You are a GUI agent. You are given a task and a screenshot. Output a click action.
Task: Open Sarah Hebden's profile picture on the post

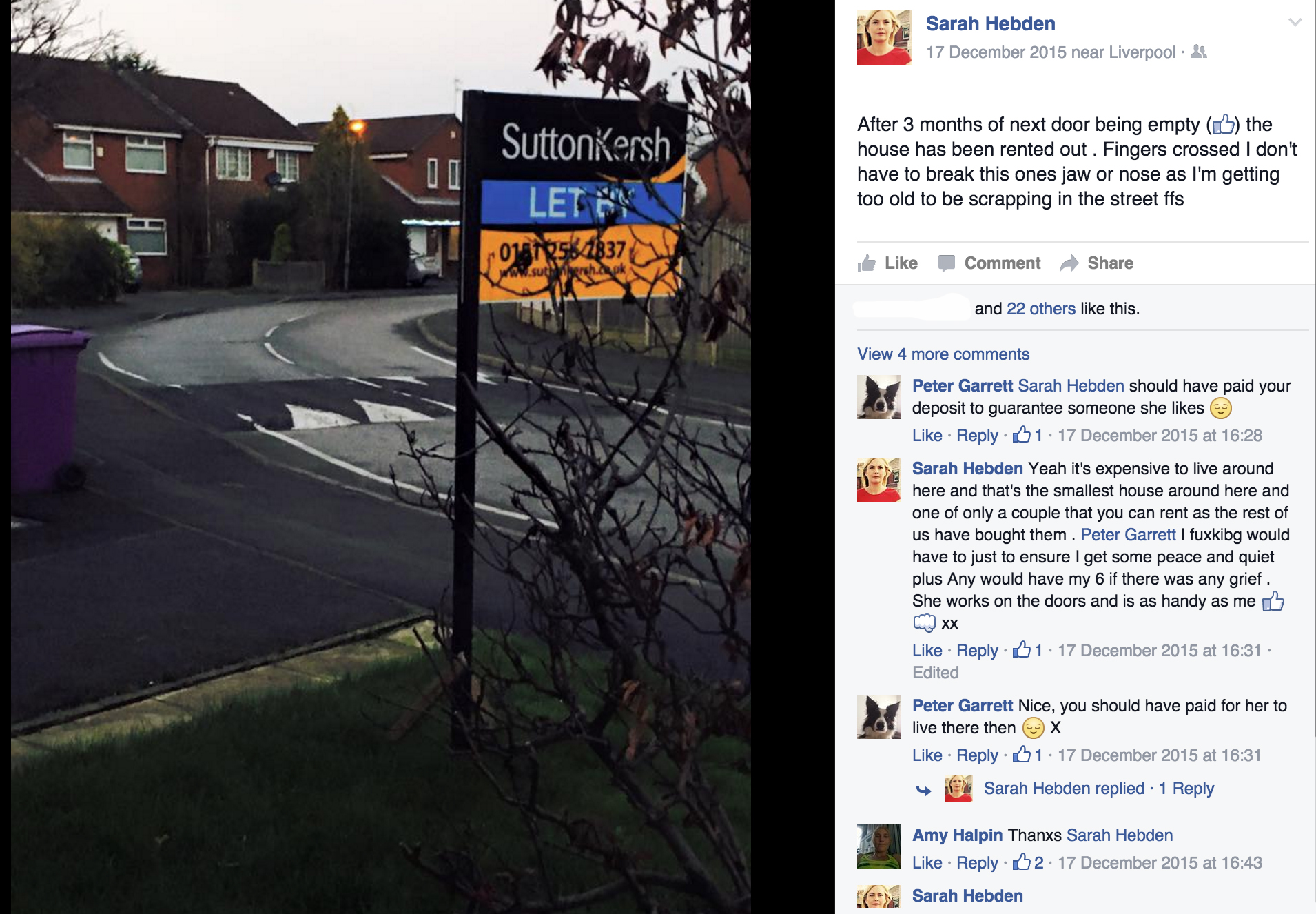[x=884, y=37]
